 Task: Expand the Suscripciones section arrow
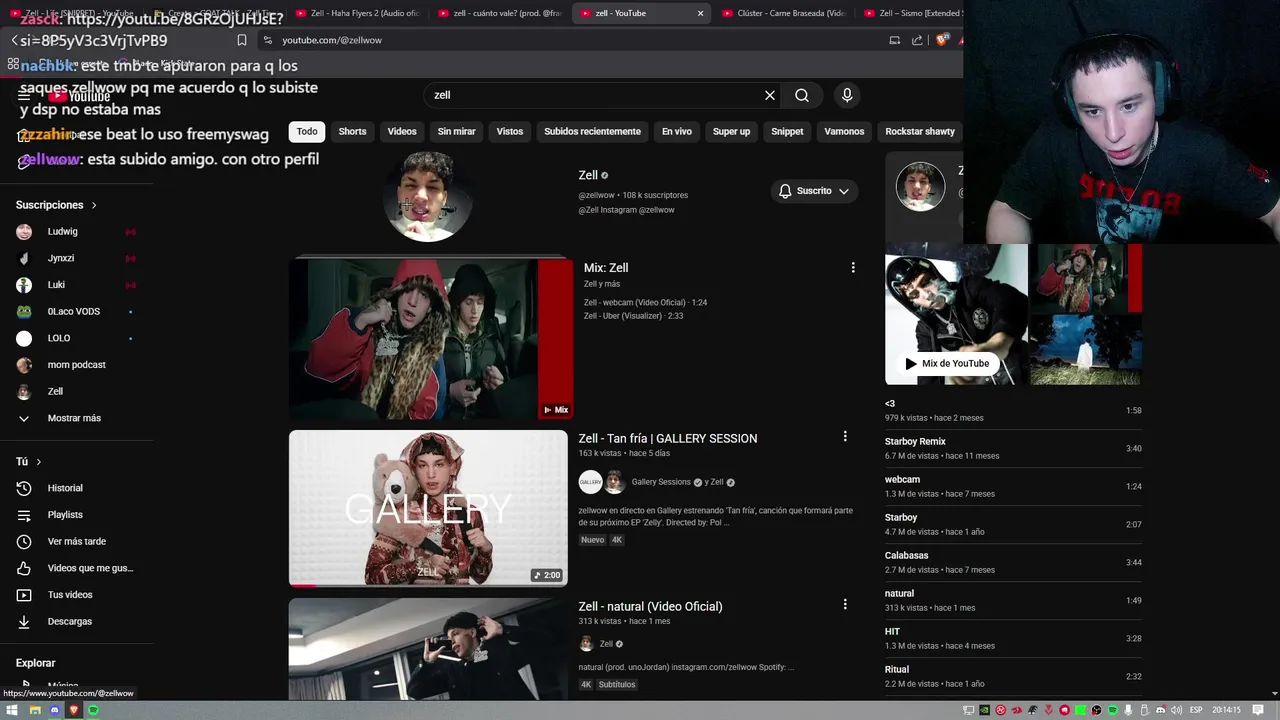94,205
